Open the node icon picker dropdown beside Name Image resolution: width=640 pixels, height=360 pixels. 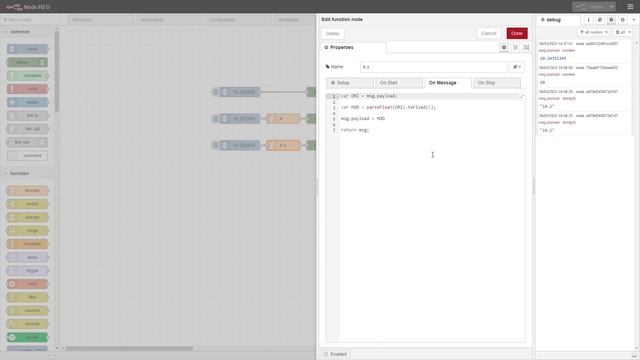517,67
